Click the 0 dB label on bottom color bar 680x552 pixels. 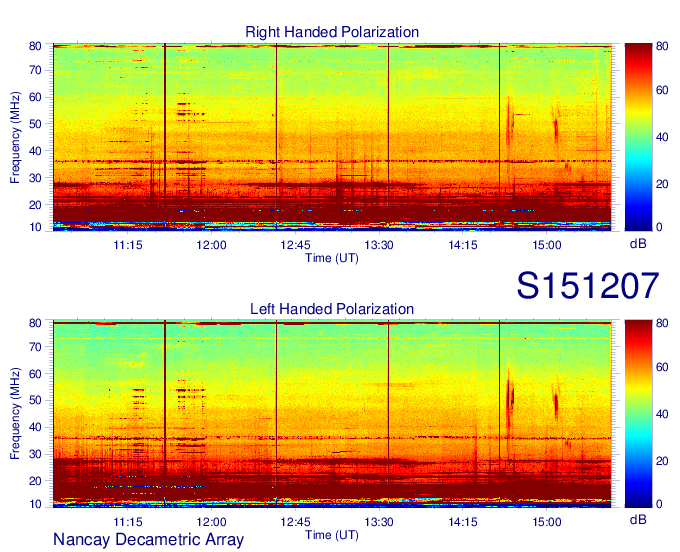pyautogui.click(x=659, y=504)
